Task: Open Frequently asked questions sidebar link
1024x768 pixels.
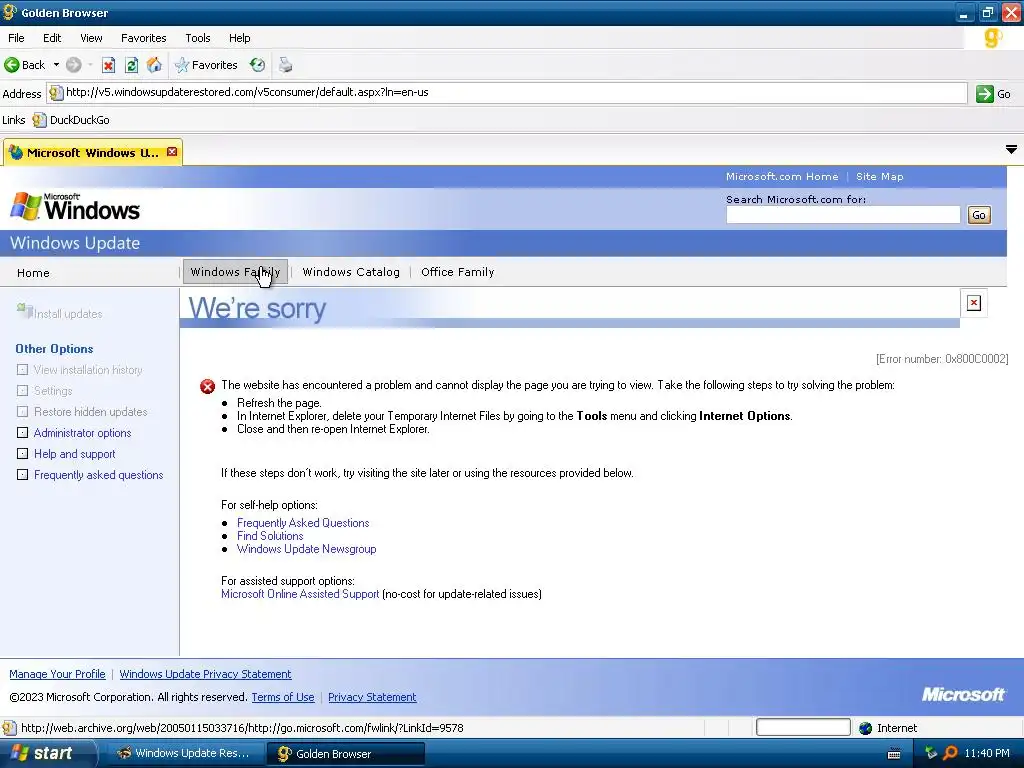Action: tap(99, 475)
